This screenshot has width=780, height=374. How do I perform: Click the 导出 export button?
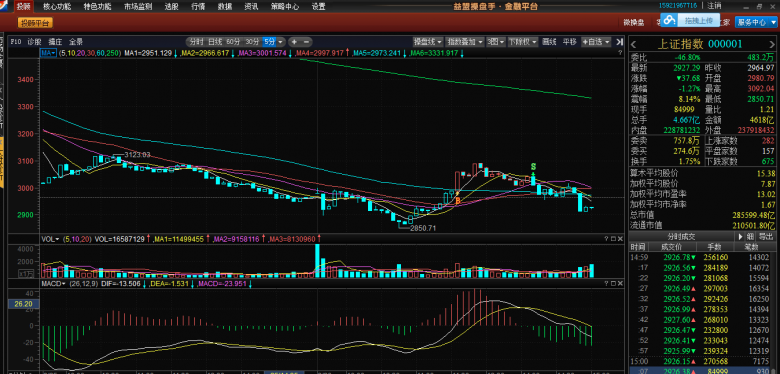click(766, 236)
